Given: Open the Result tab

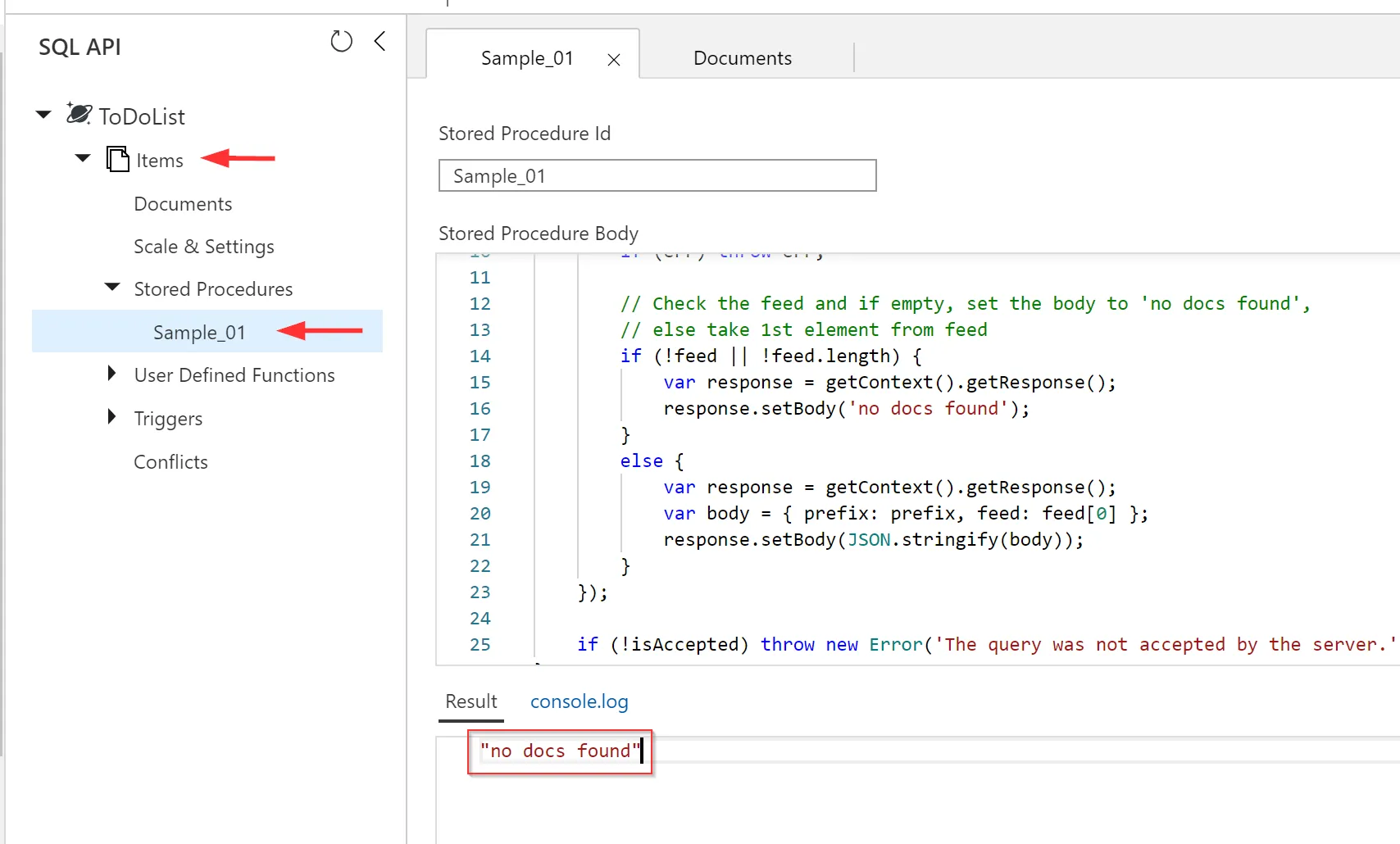Looking at the screenshot, I should pos(471,701).
